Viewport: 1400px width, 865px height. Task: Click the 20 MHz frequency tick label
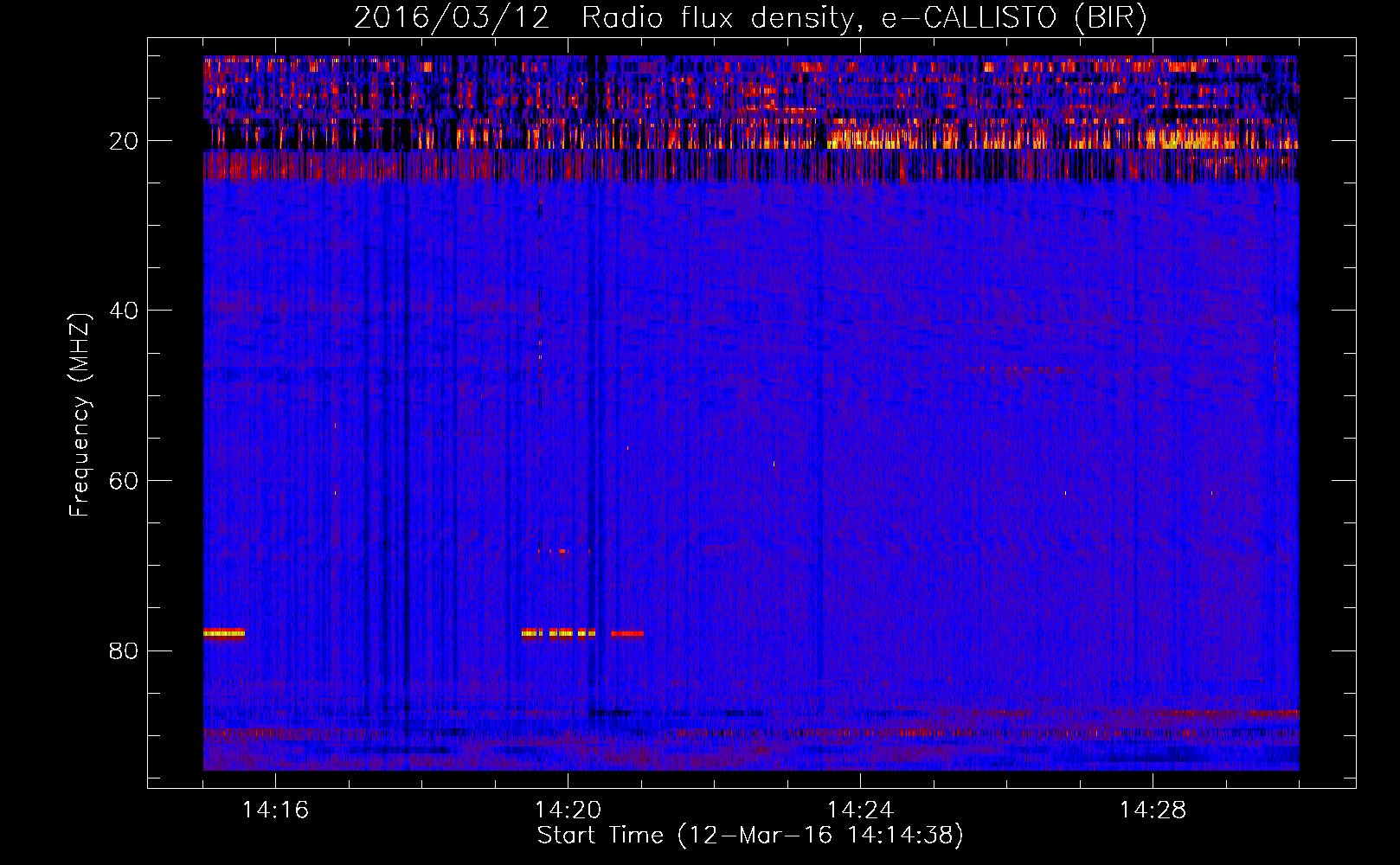point(124,141)
